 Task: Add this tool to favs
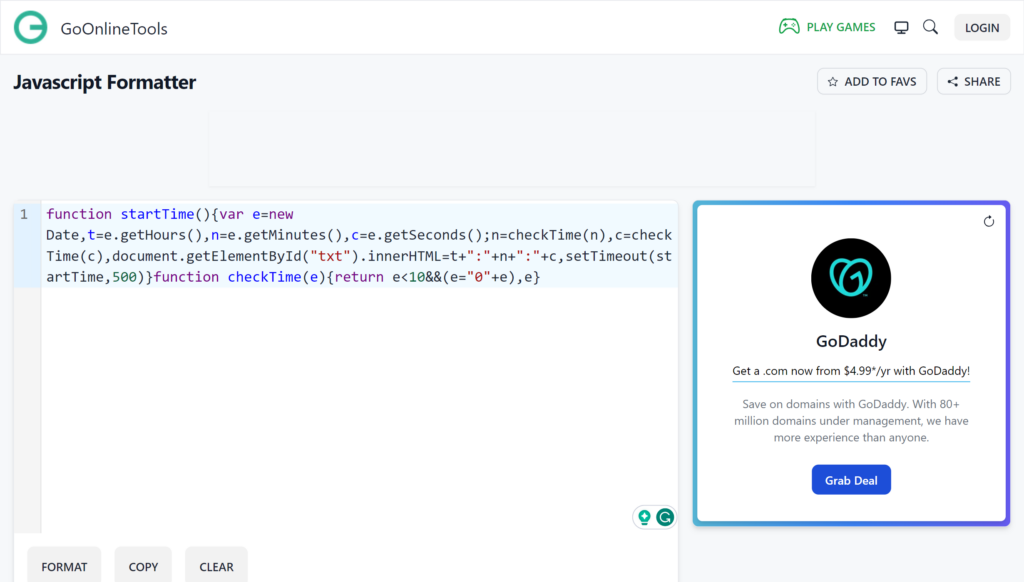click(872, 82)
